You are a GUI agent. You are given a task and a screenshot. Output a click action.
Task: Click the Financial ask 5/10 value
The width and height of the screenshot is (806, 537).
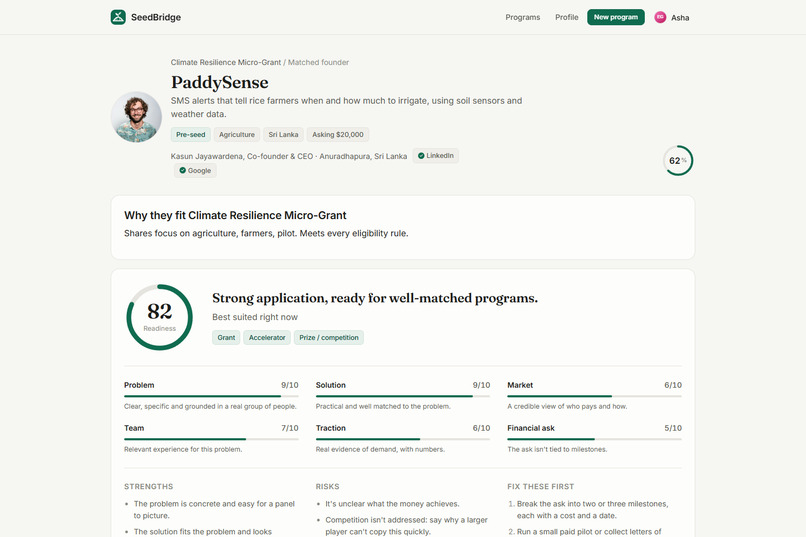[673, 428]
